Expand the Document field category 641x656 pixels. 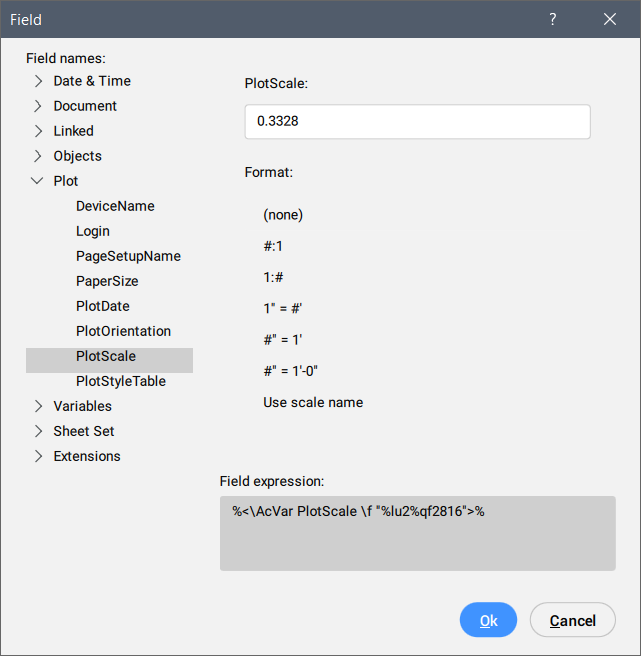[38, 106]
